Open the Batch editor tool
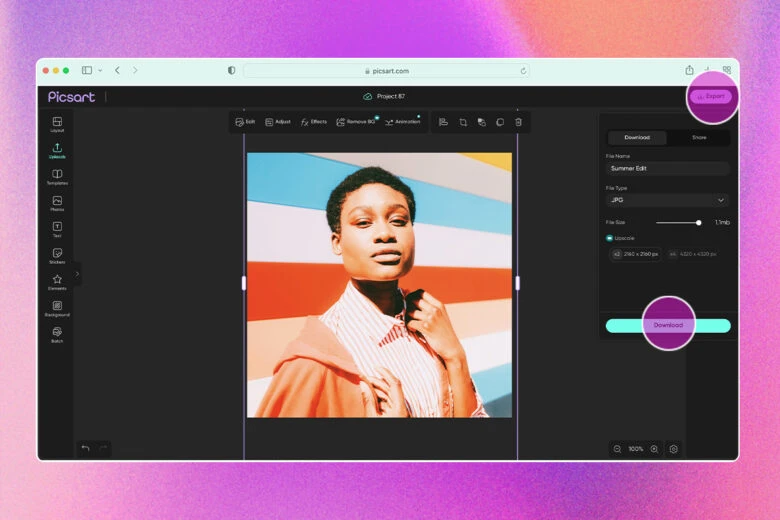 click(x=57, y=335)
